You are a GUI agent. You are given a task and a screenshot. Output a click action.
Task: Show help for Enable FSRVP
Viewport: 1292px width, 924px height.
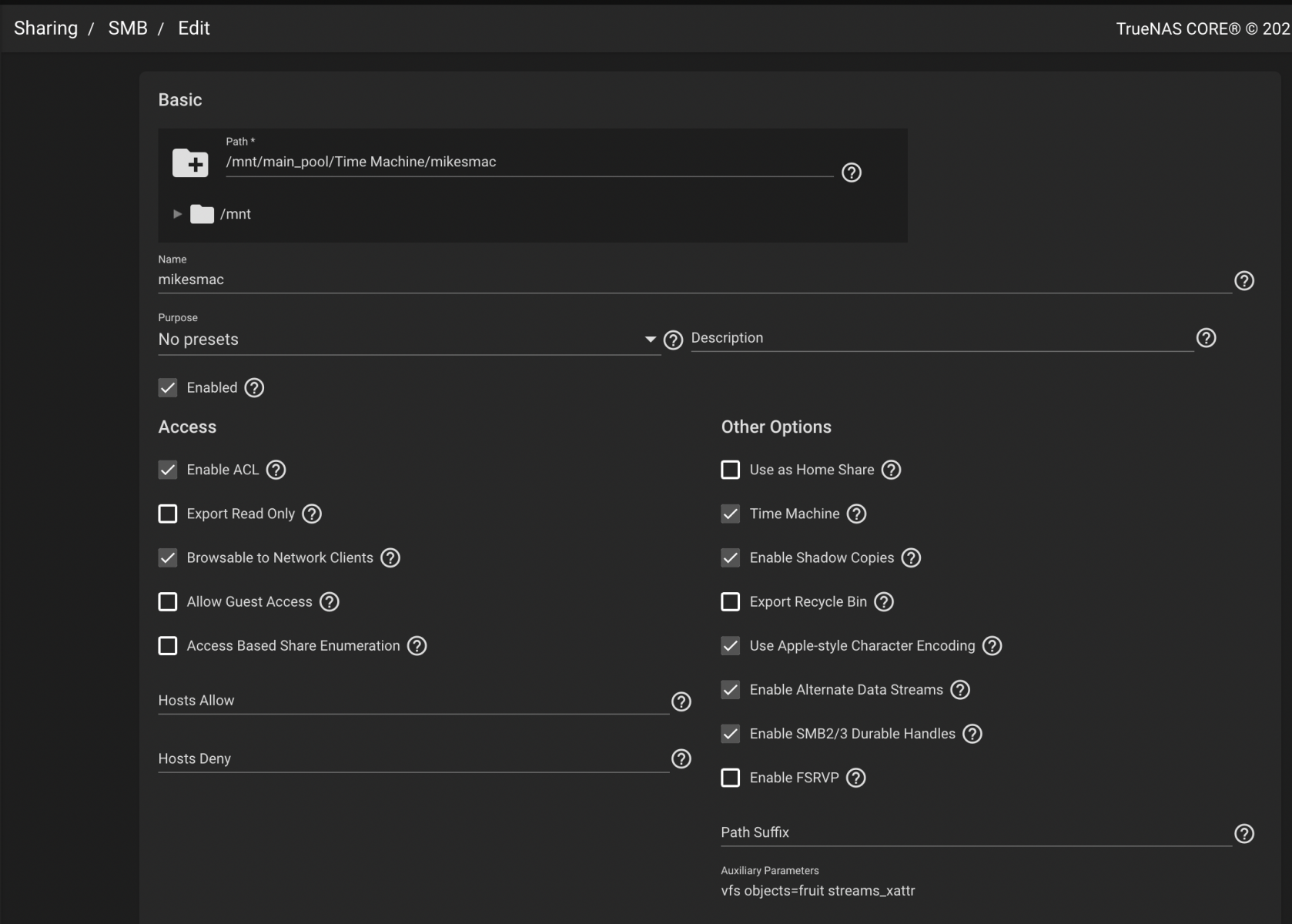pos(855,778)
